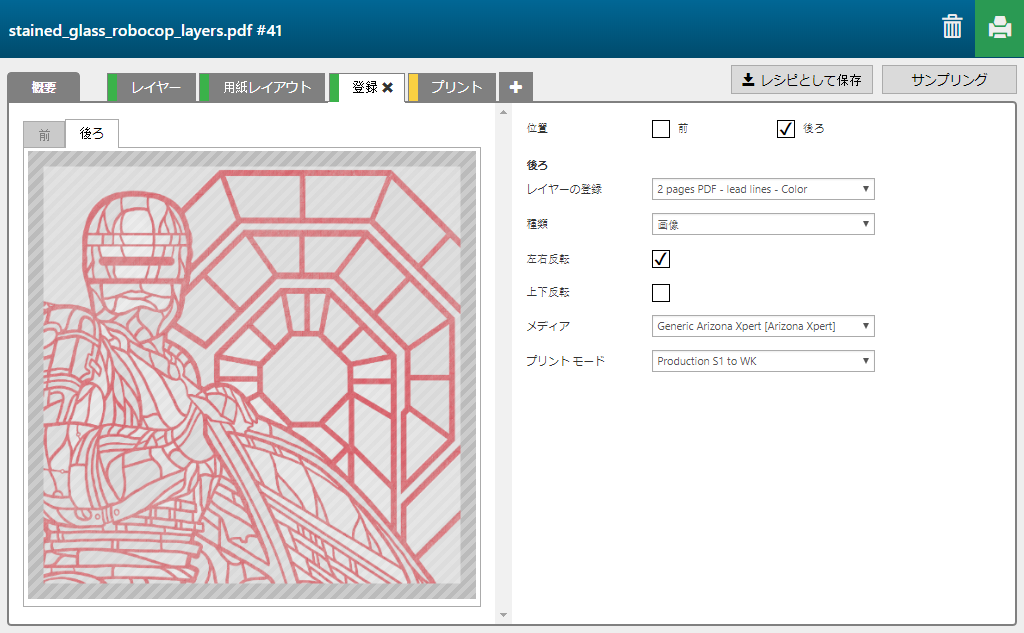Viewport: 1024px width, 633px height.
Task: Close the 登録 tab with X icon
Action: [x=388, y=87]
